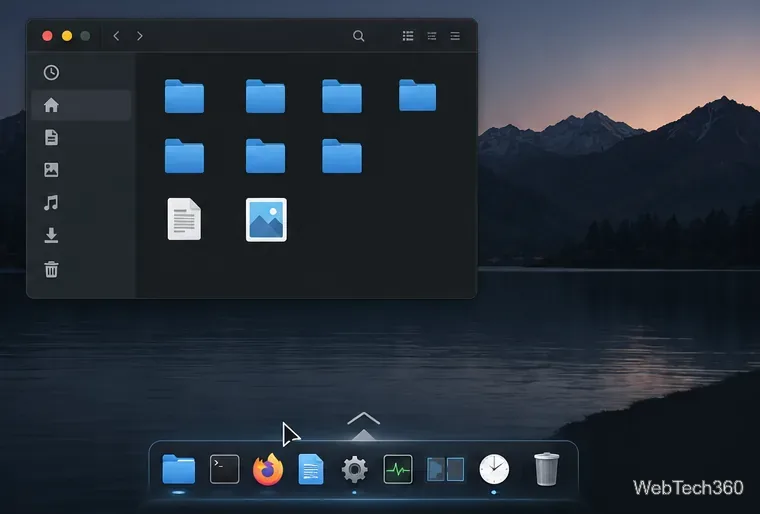Select the picture file thumbnail

(x=266, y=220)
